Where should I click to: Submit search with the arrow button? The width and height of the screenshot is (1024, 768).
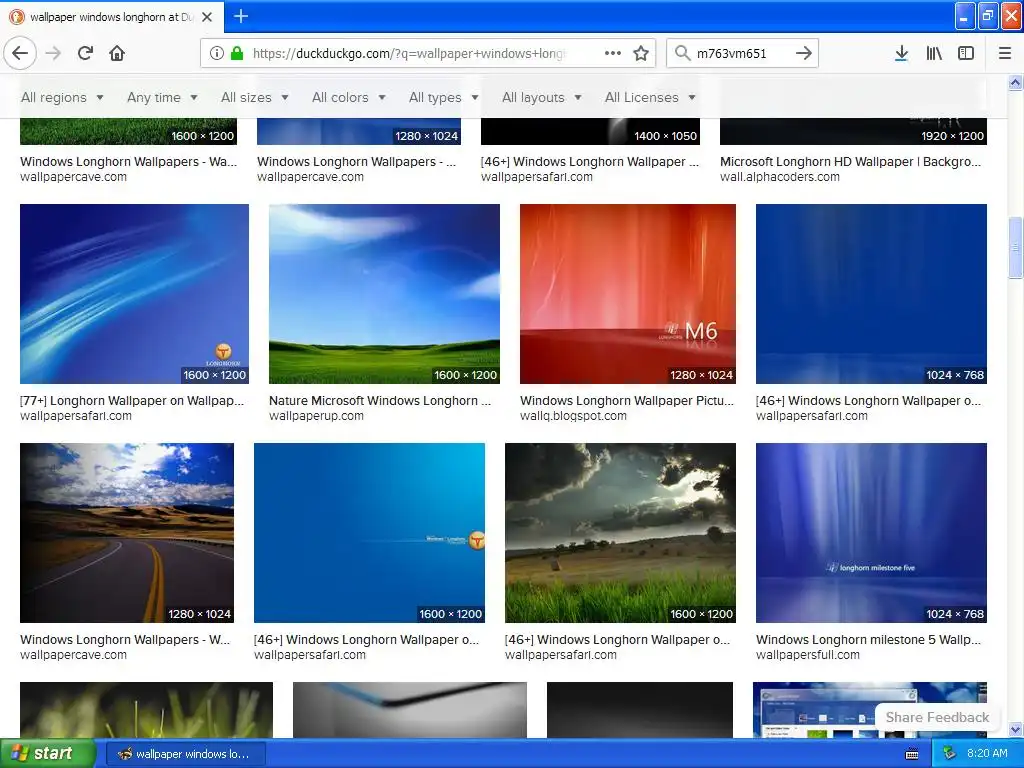click(804, 53)
